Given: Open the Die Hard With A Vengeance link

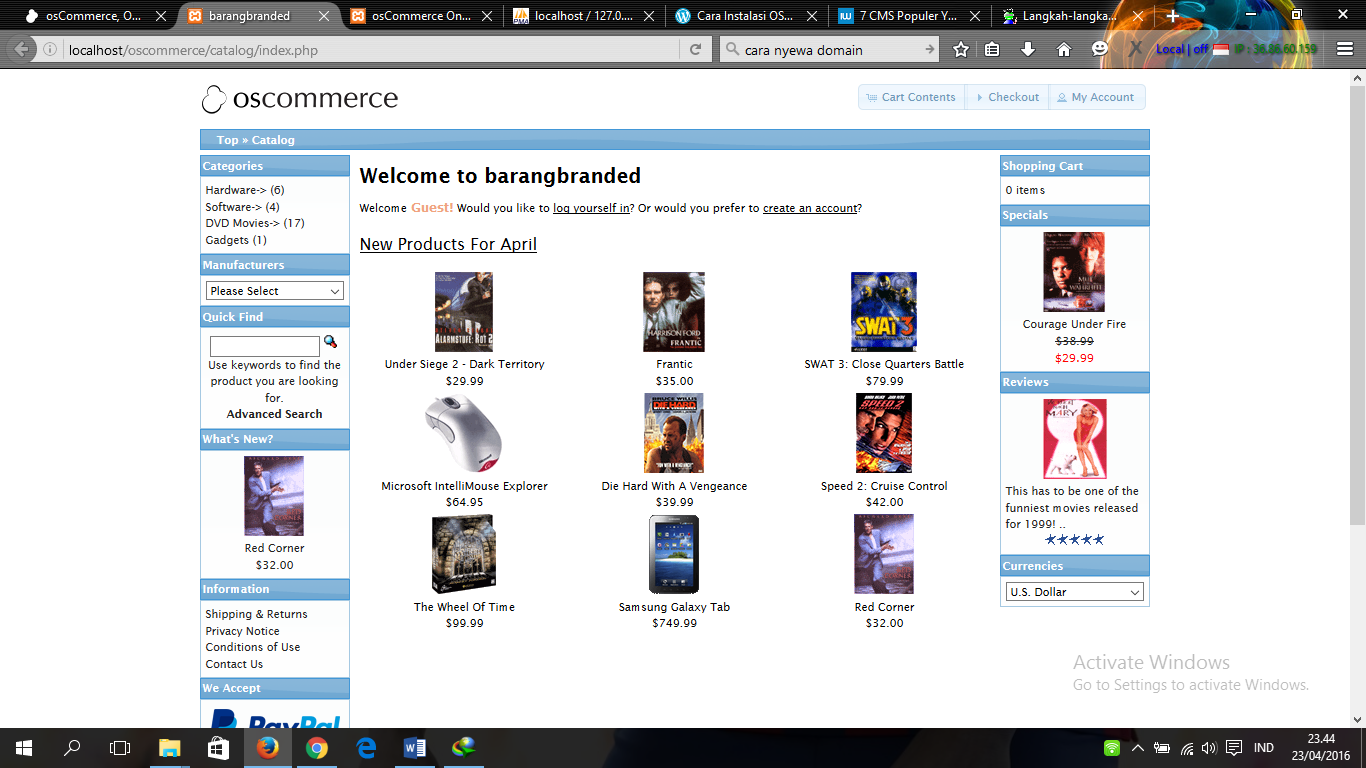Looking at the screenshot, I should tap(674, 486).
